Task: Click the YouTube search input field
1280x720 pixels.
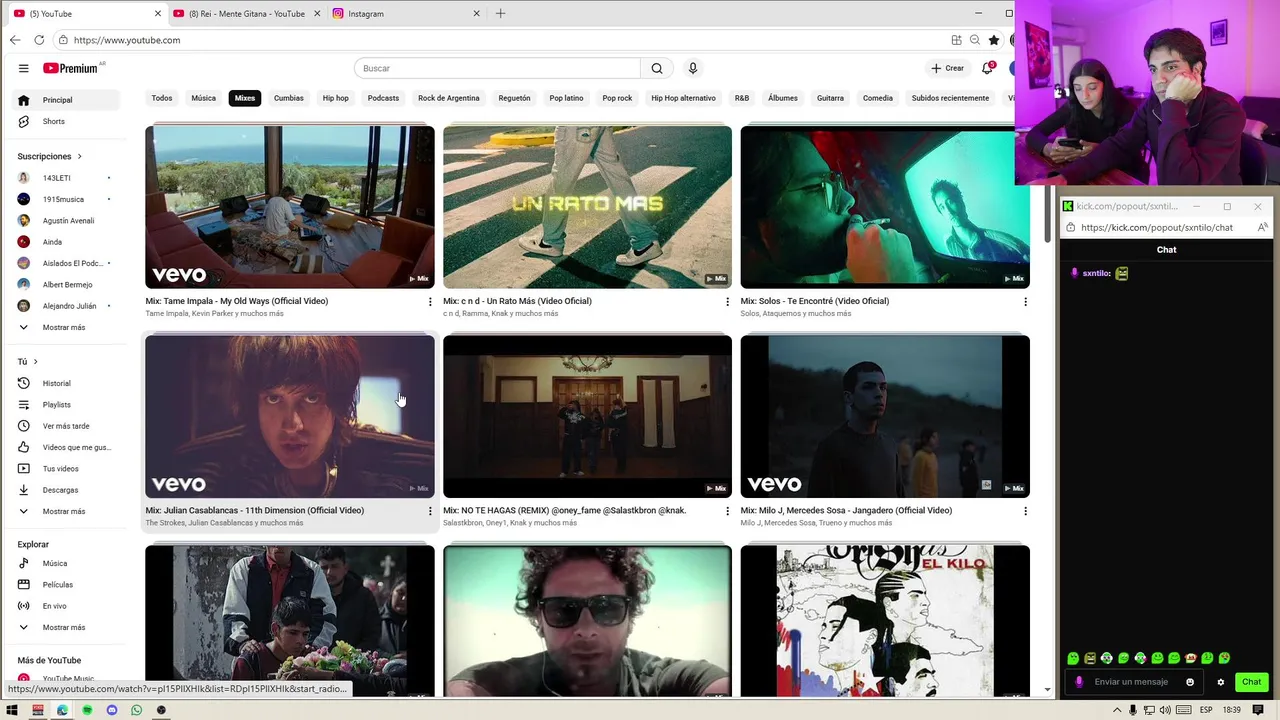Action: pyautogui.click(x=497, y=68)
